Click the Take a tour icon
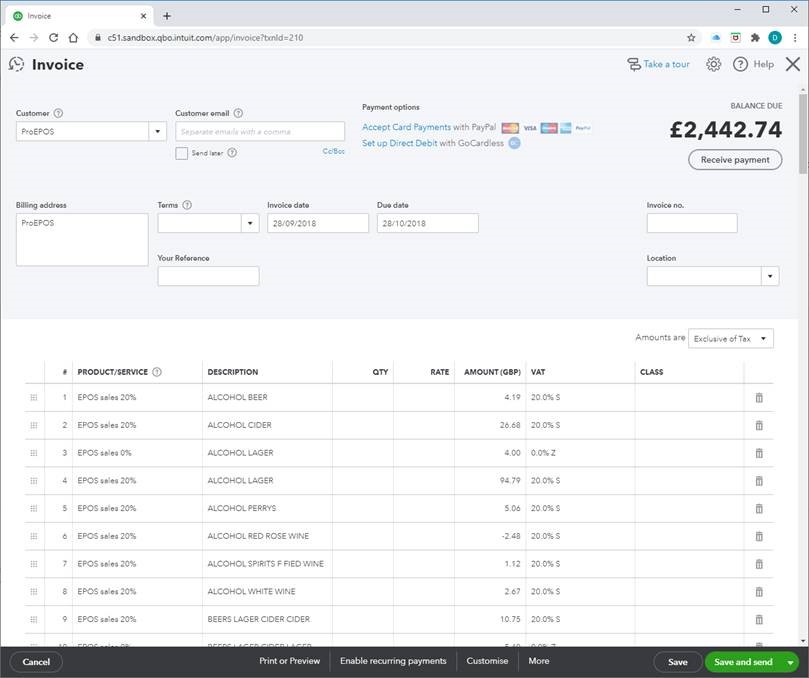The image size is (809, 678). (x=632, y=64)
